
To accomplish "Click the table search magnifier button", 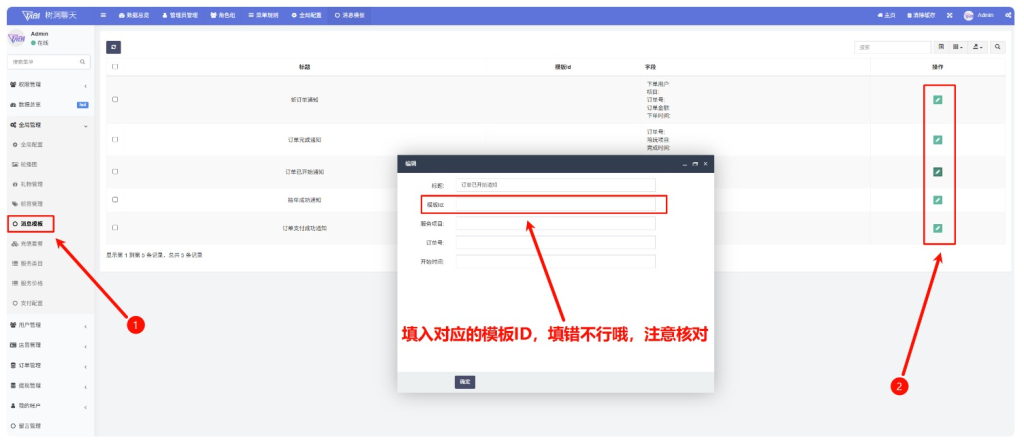I will coord(998,47).
